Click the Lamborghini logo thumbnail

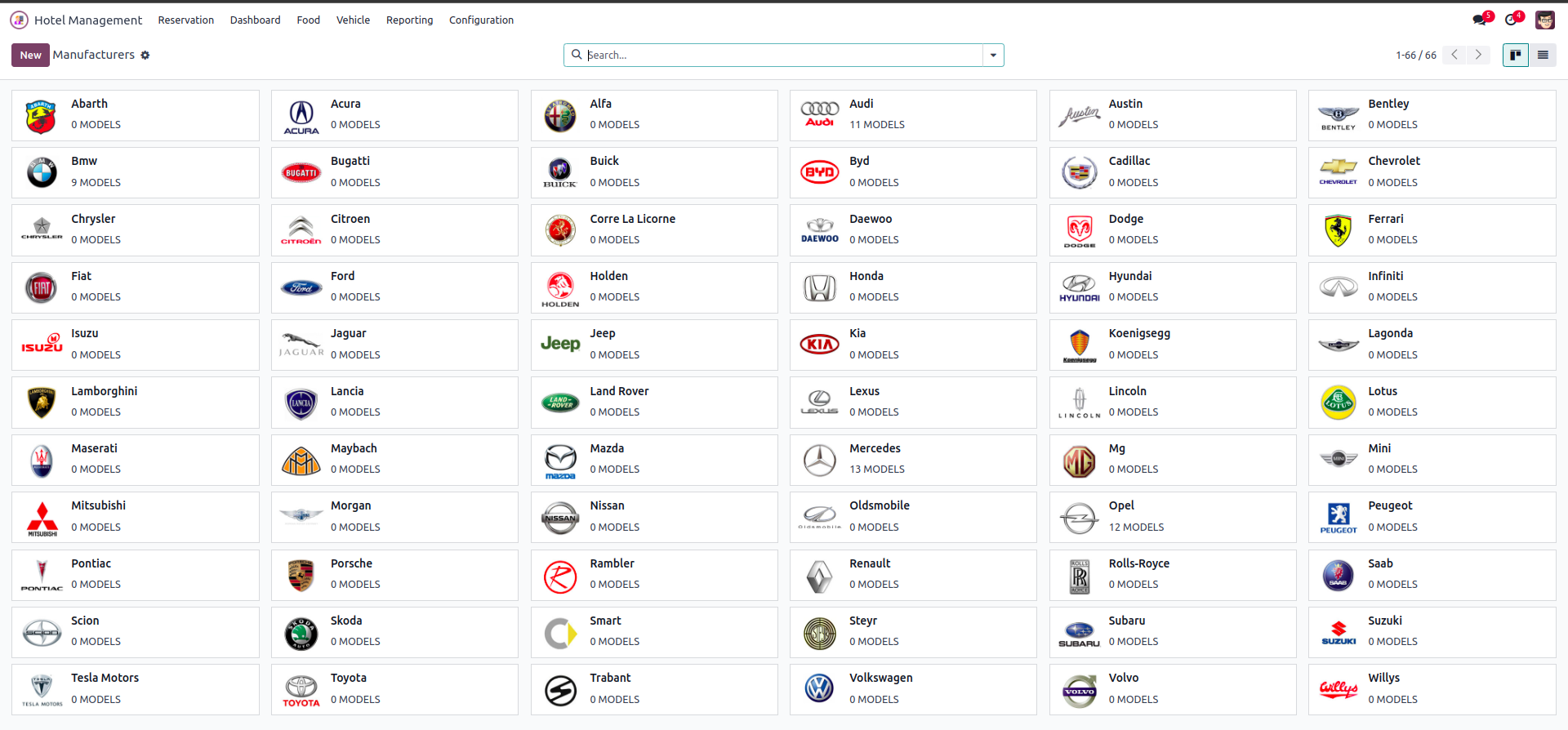pos(42,403)
